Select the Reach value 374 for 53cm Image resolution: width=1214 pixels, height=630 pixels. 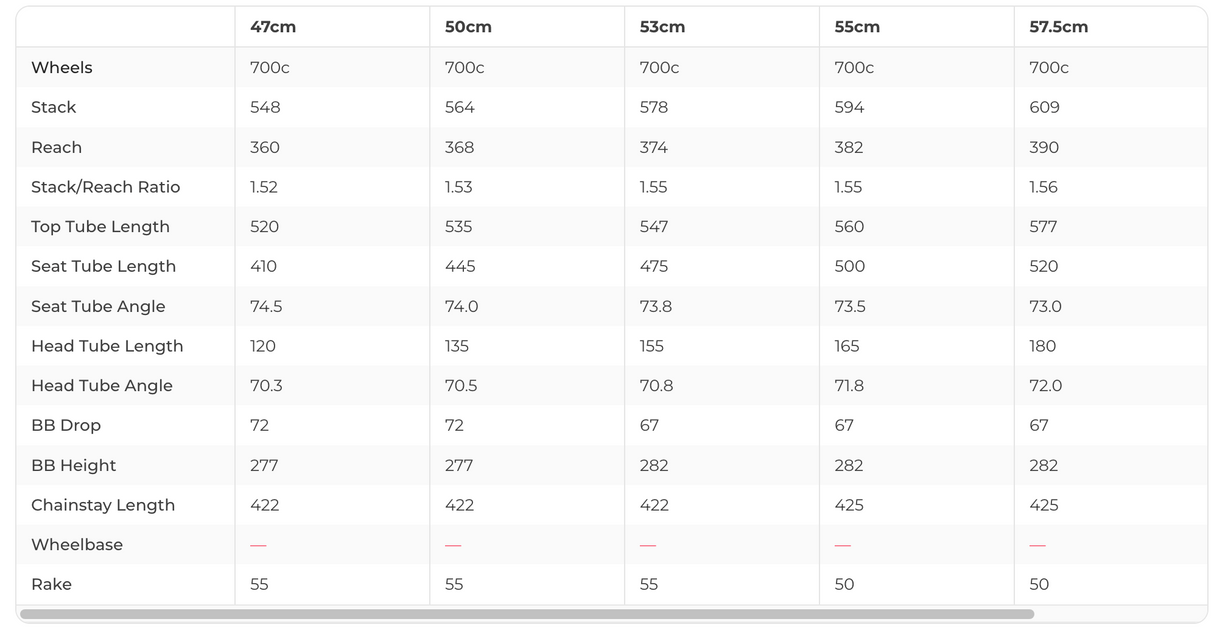654,147
